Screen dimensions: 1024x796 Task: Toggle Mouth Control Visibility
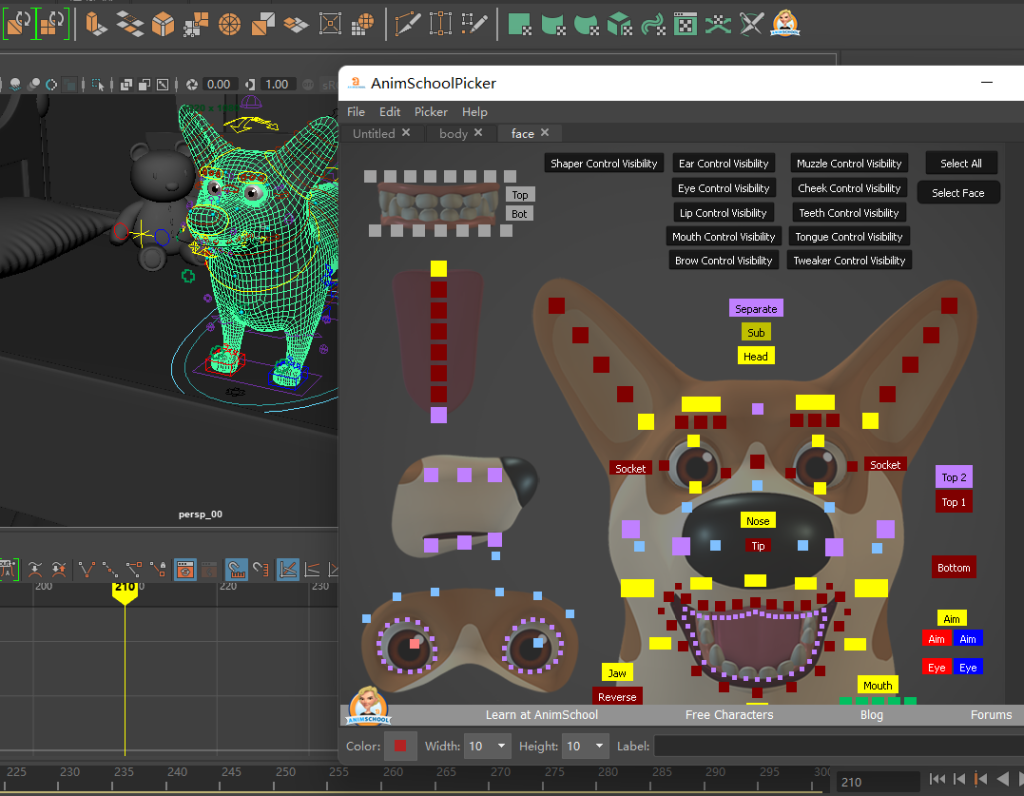click(724, 236)
